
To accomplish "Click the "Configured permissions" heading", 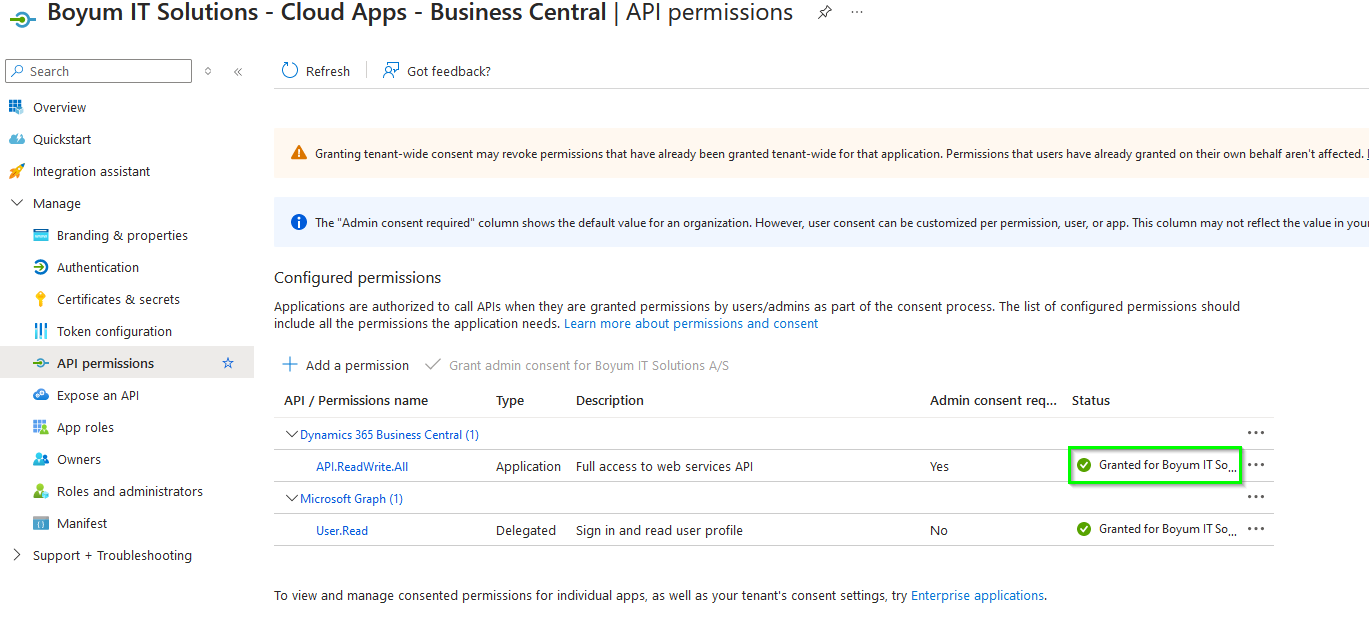I will coord(357,277).
